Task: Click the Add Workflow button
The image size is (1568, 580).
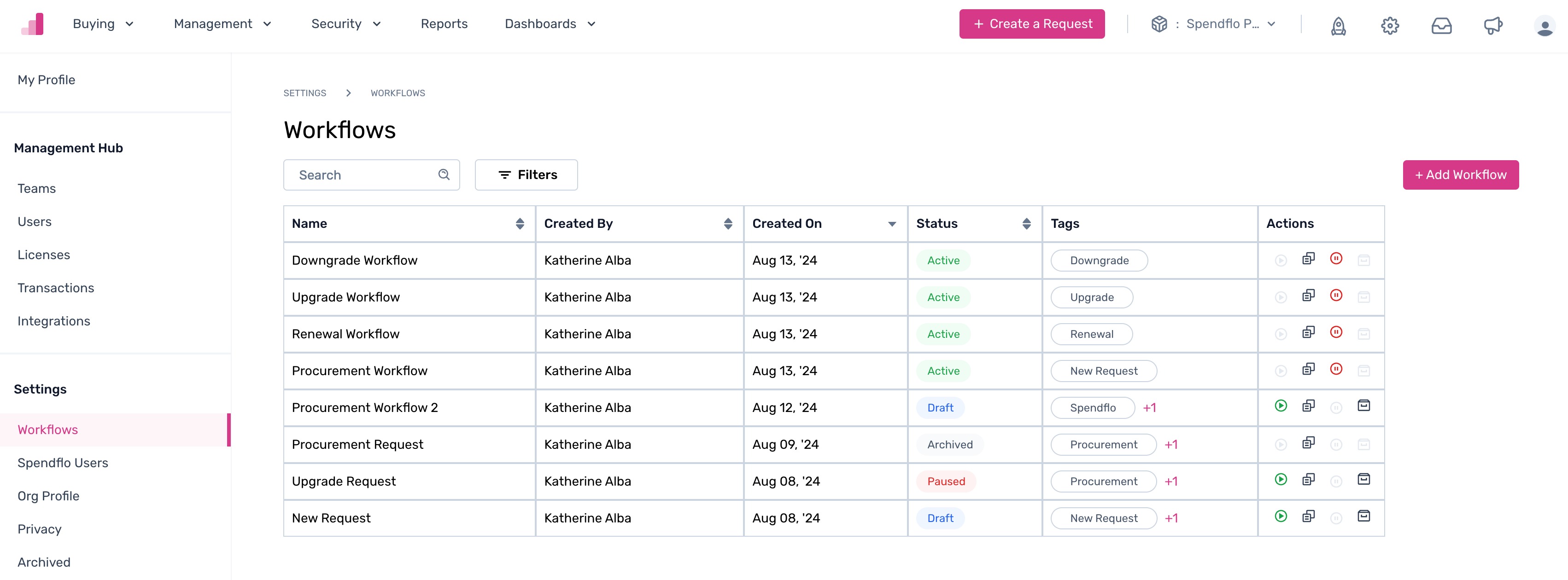Action: [x=1460, y=175]
